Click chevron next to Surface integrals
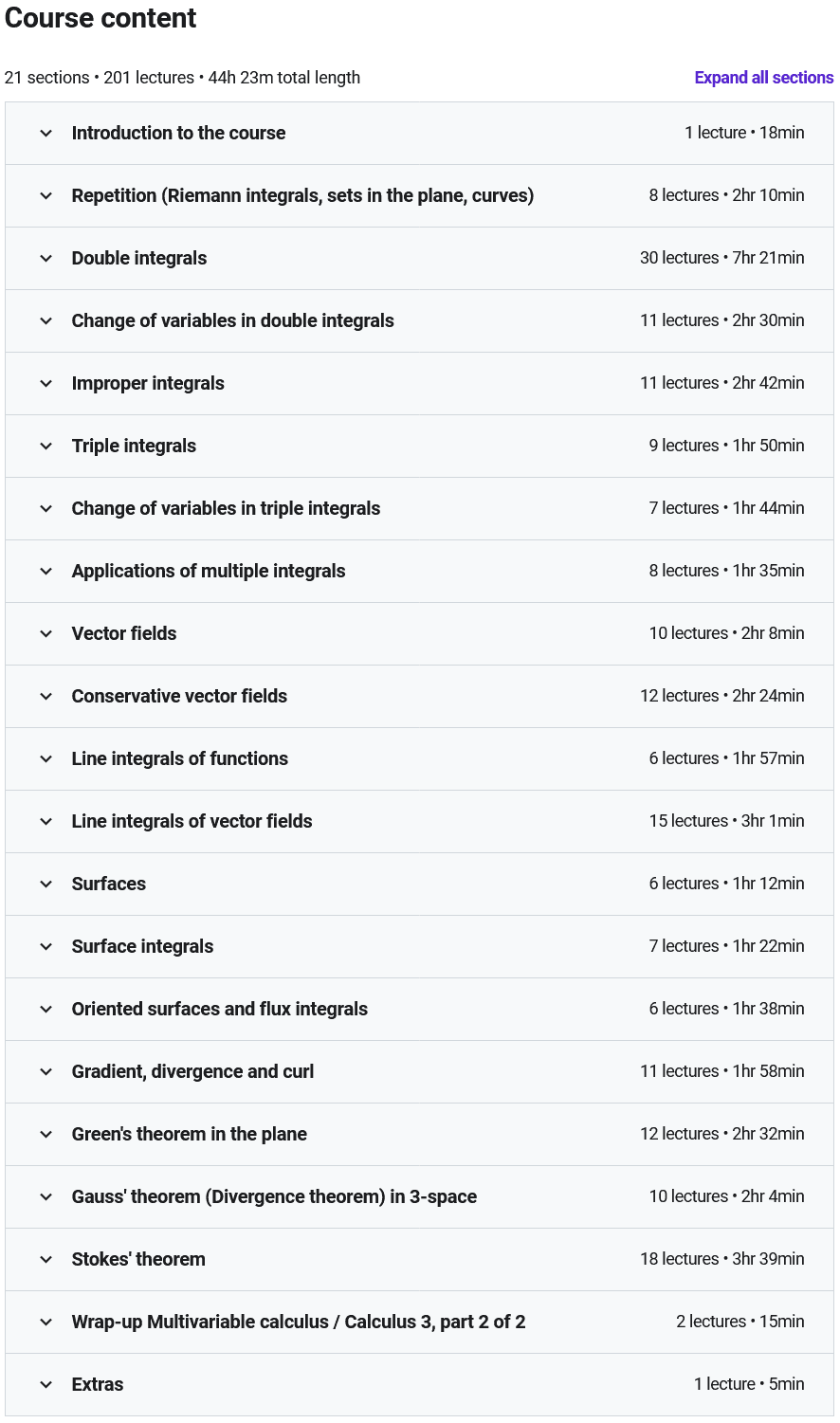This screenshot has height=1423, width=840. (x=46, y=947)
